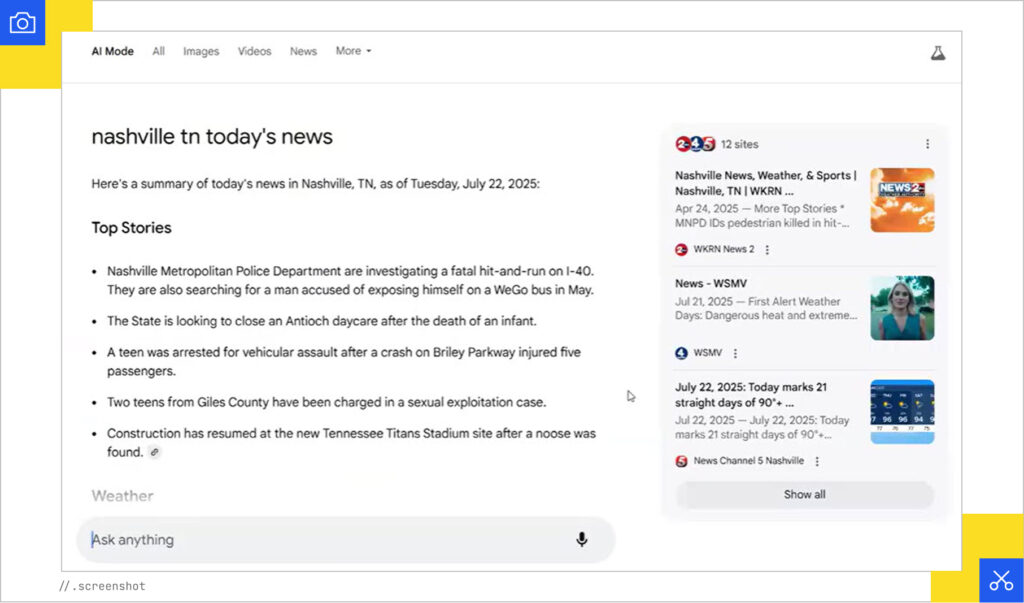
Task: Click the scissors icon in the bottom-right corner
Action: (x=1001, y=580)
